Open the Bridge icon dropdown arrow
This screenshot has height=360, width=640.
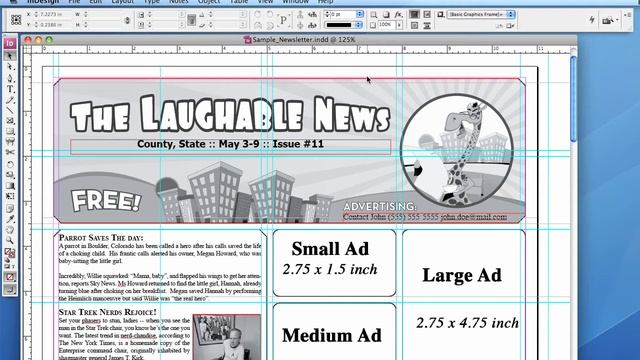(x=617, y=20)
